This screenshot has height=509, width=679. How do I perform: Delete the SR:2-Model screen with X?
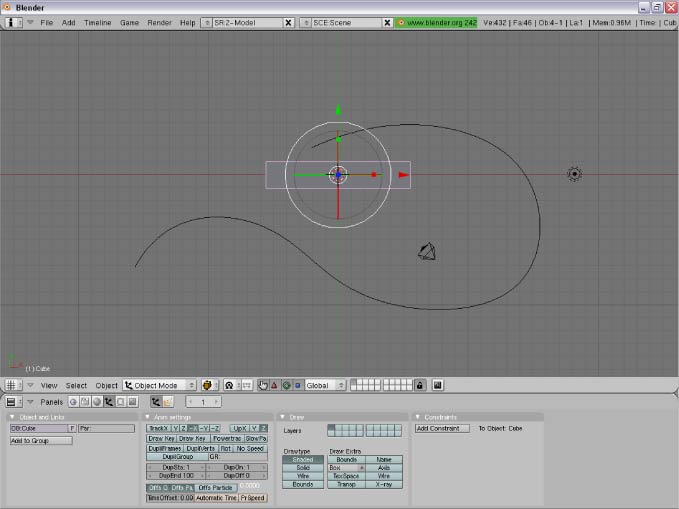[288, 23]
